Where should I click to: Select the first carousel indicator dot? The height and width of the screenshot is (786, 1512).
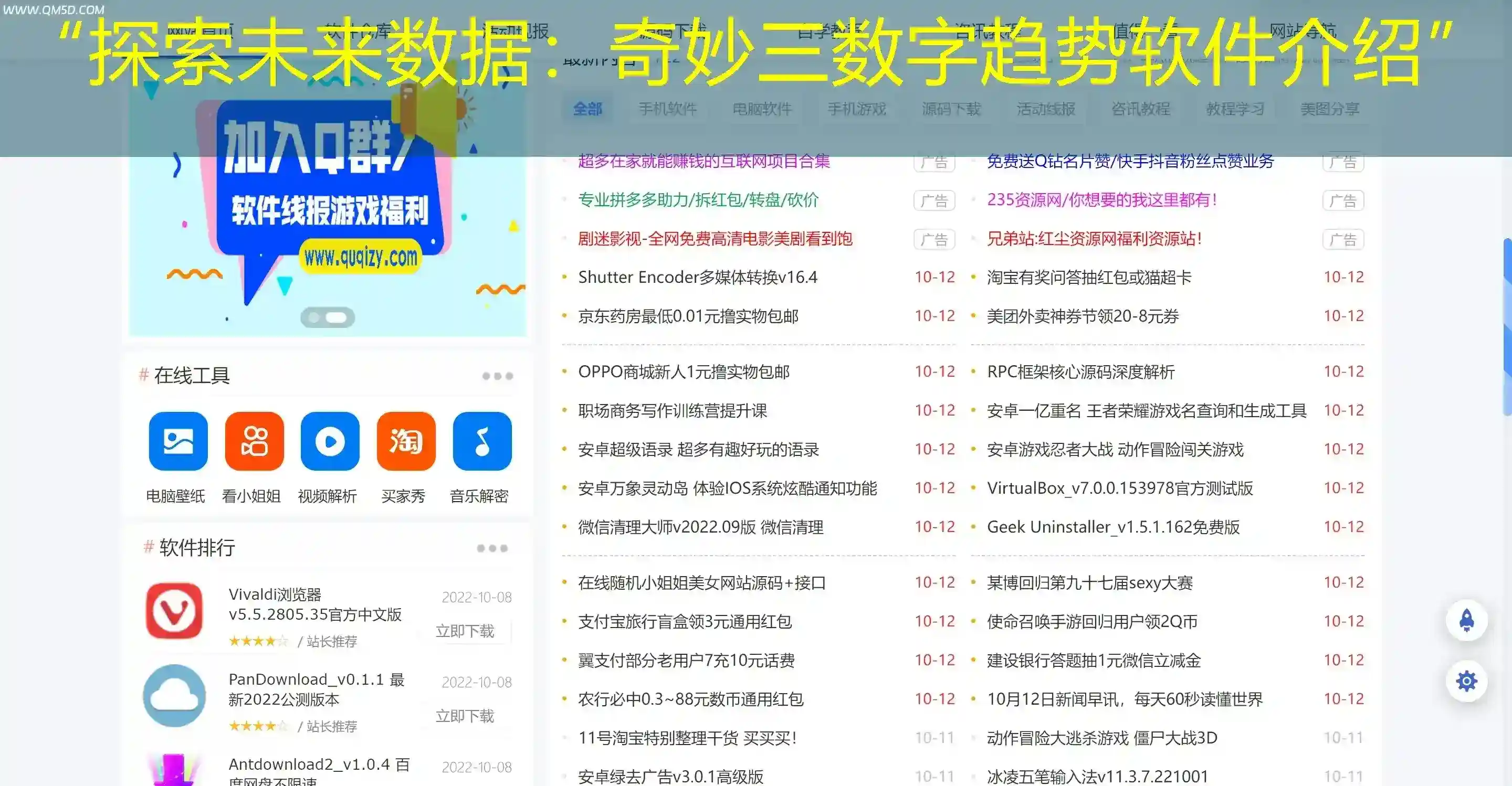314,317
